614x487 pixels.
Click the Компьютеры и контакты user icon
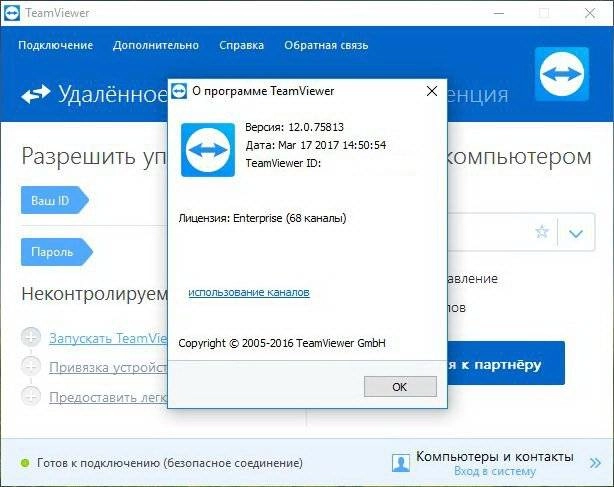tap(401, 463)
